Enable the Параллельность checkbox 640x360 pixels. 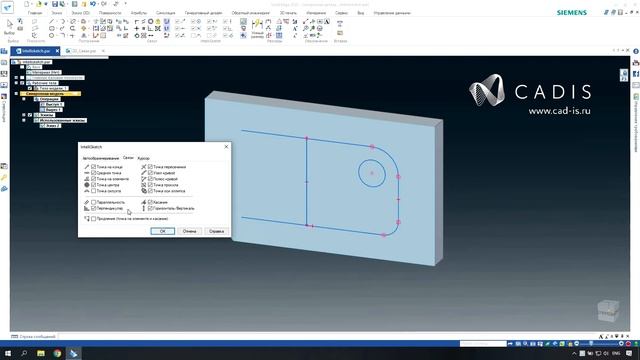(x=93, y=202)
